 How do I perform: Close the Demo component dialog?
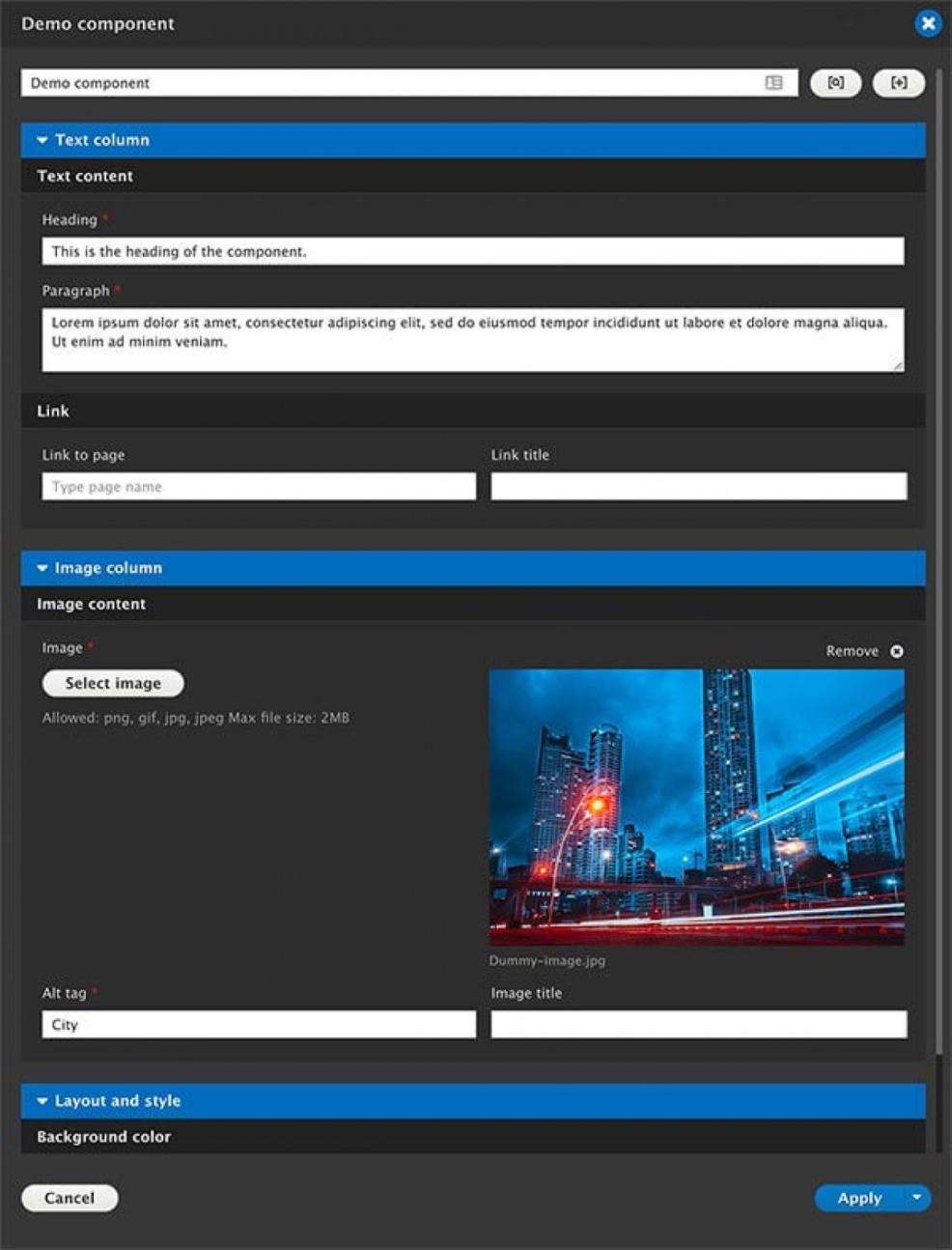[928, 23]
